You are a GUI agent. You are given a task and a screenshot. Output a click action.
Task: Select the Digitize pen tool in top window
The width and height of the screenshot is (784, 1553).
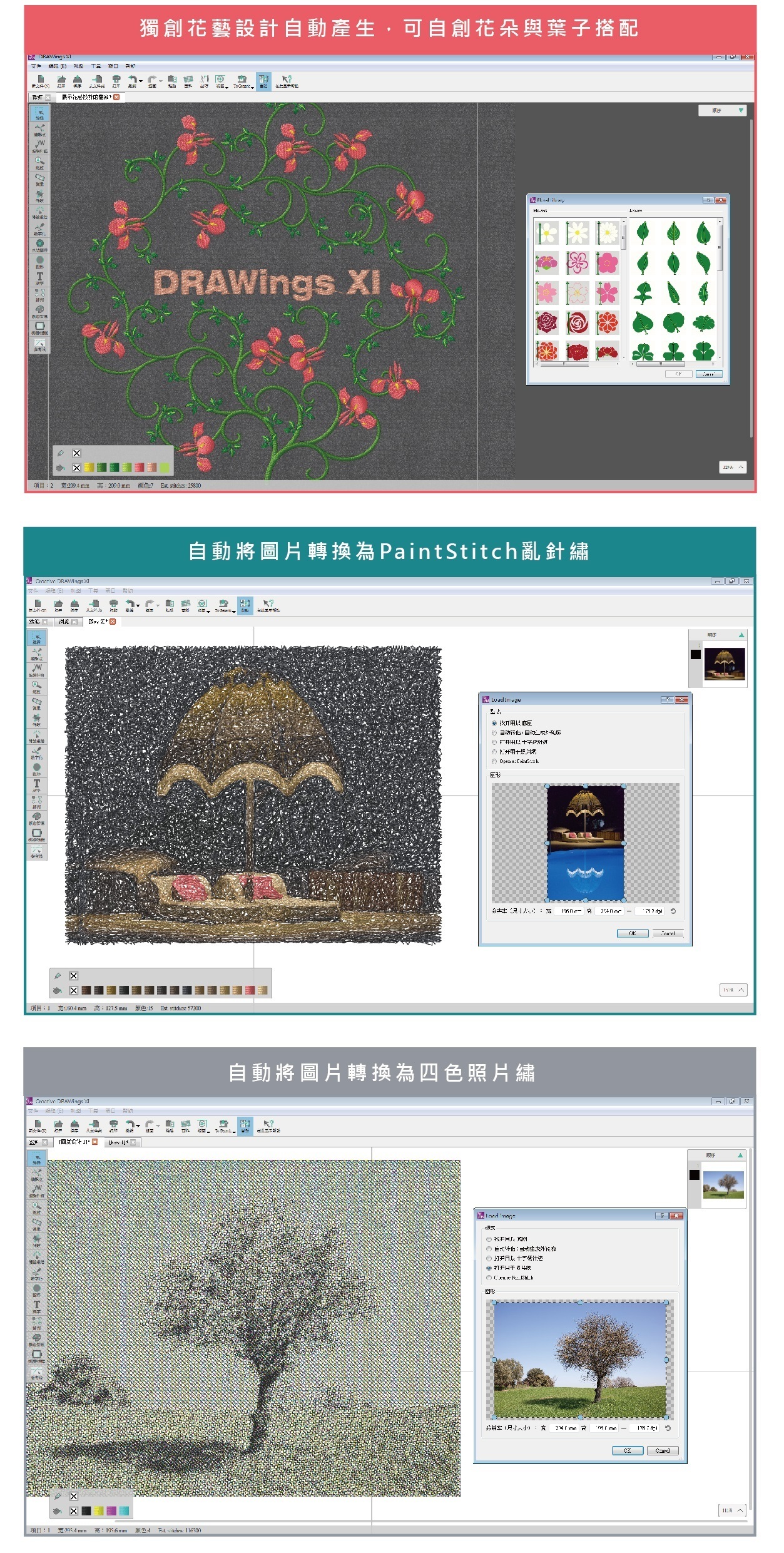pyautogui.click(x=39, y=229)
